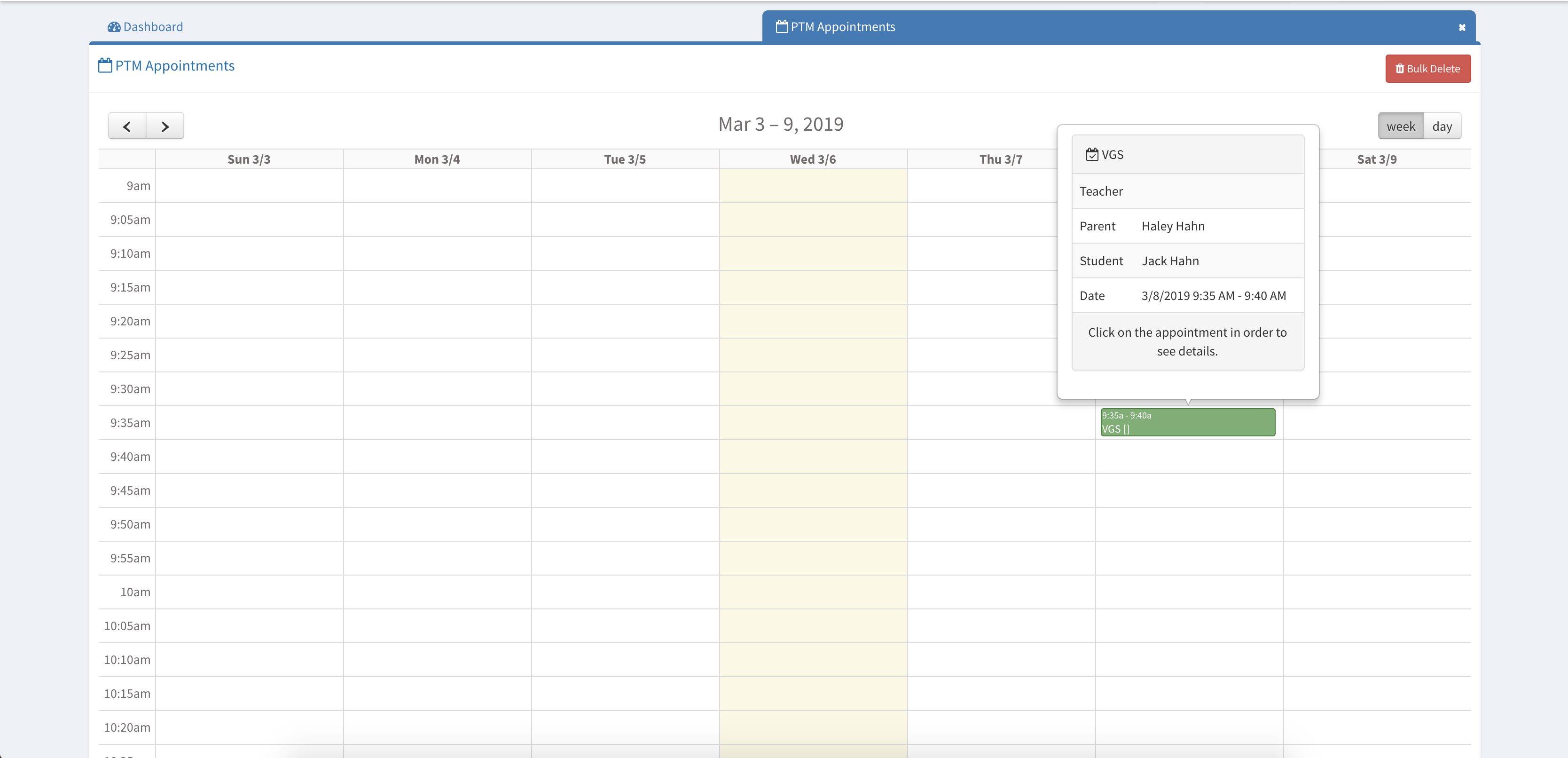Viewport: 1568px width, 758px height.
Task: Click the 10:20am time label
Action: tap(127, 727)
